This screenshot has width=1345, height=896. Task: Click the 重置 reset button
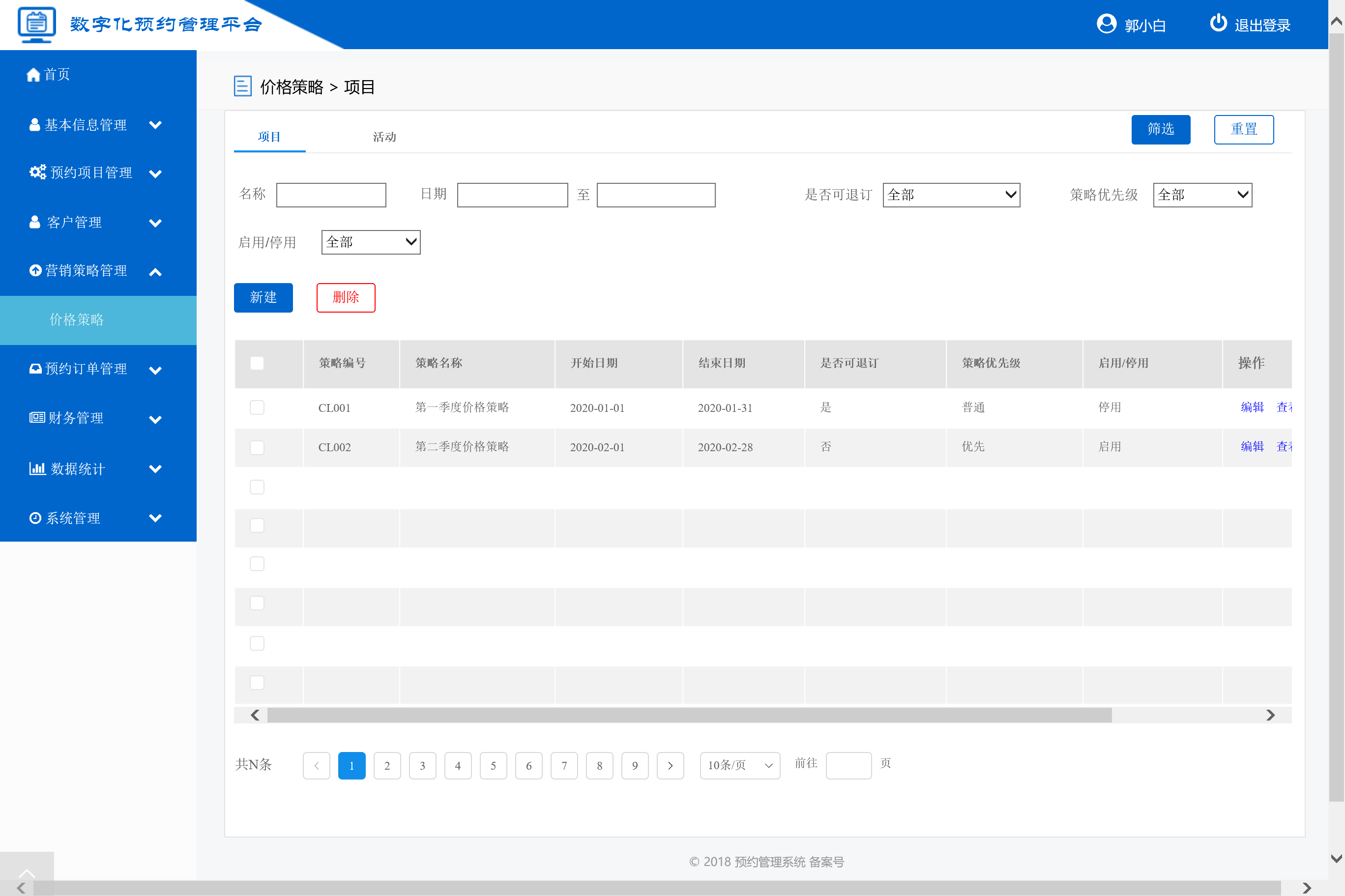coord(1244,130)
